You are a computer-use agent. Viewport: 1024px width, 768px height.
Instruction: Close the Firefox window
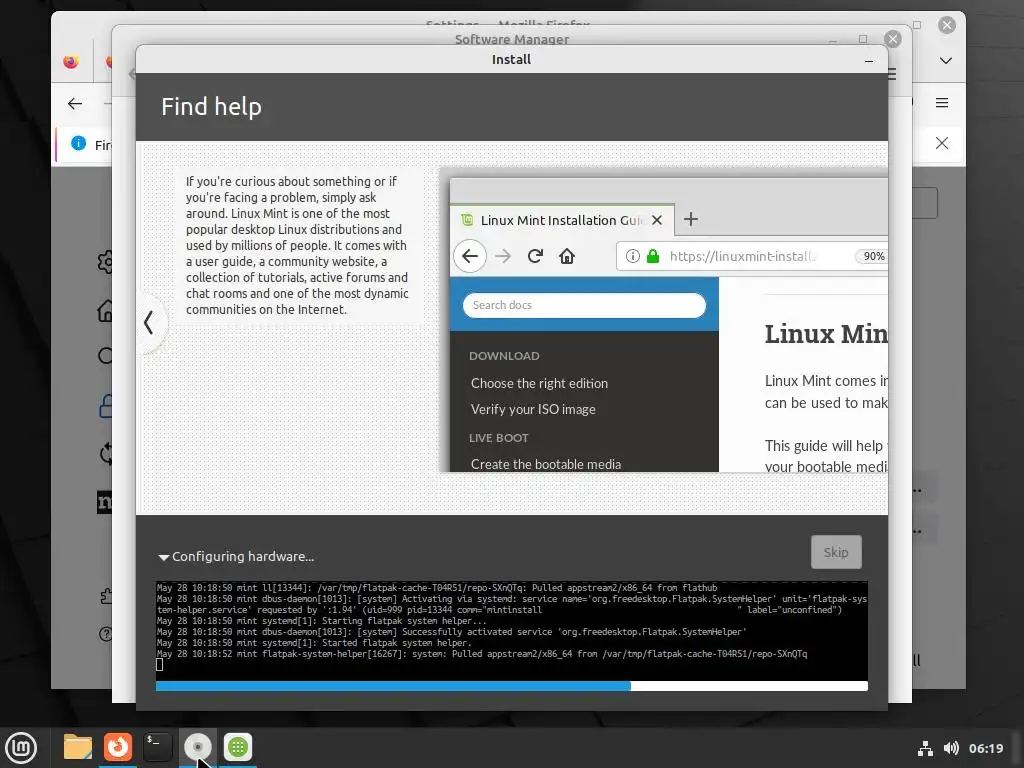947,25
